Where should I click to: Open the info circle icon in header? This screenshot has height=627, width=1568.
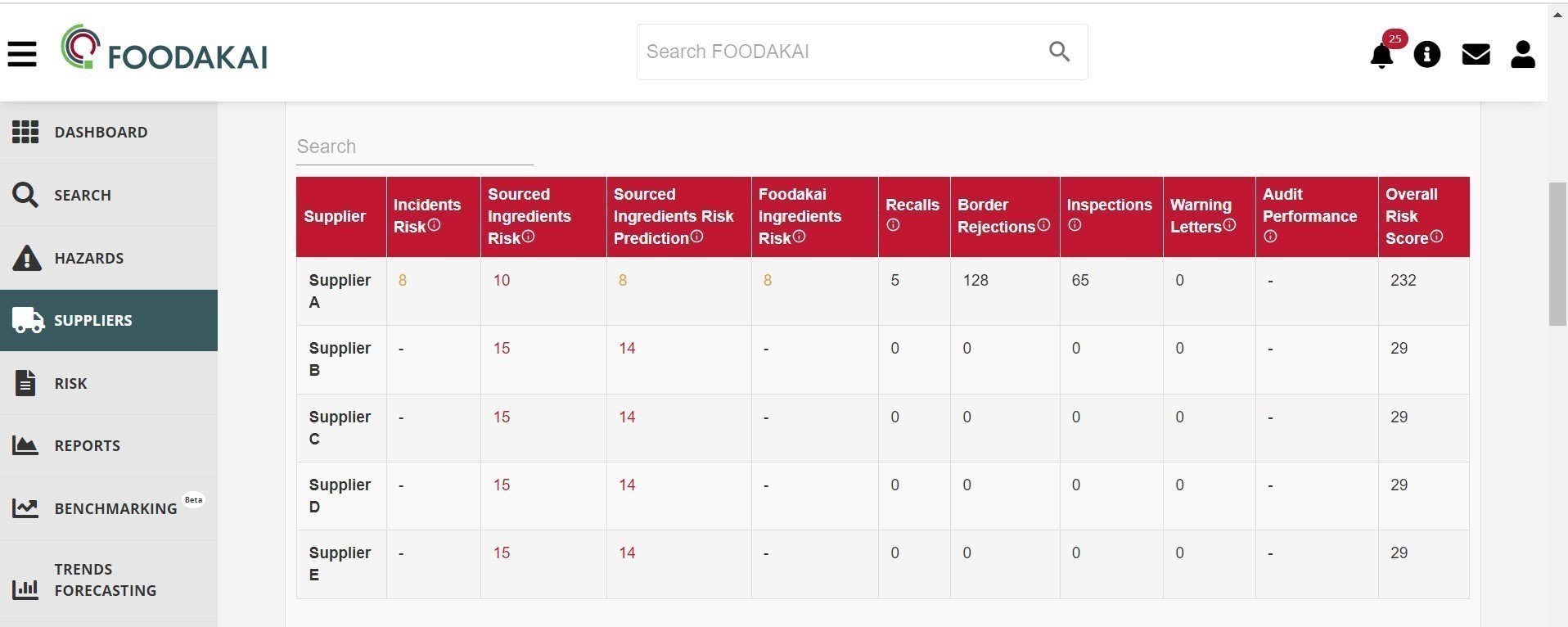coord(1426,55)
